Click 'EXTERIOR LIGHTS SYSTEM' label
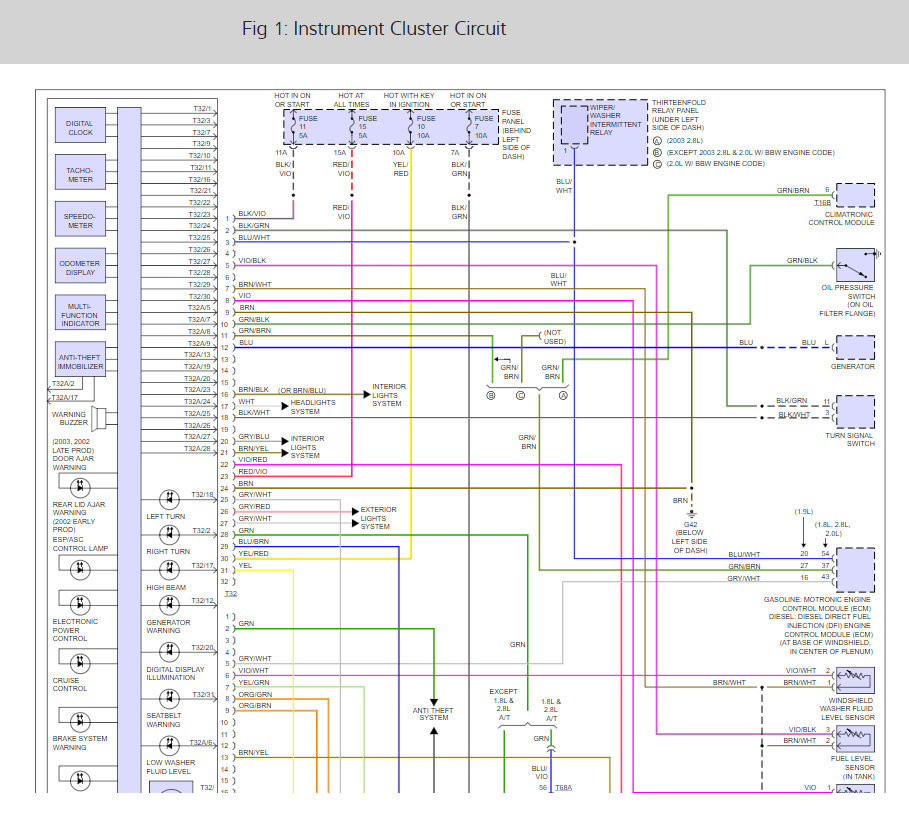 [x=379, y=518]
